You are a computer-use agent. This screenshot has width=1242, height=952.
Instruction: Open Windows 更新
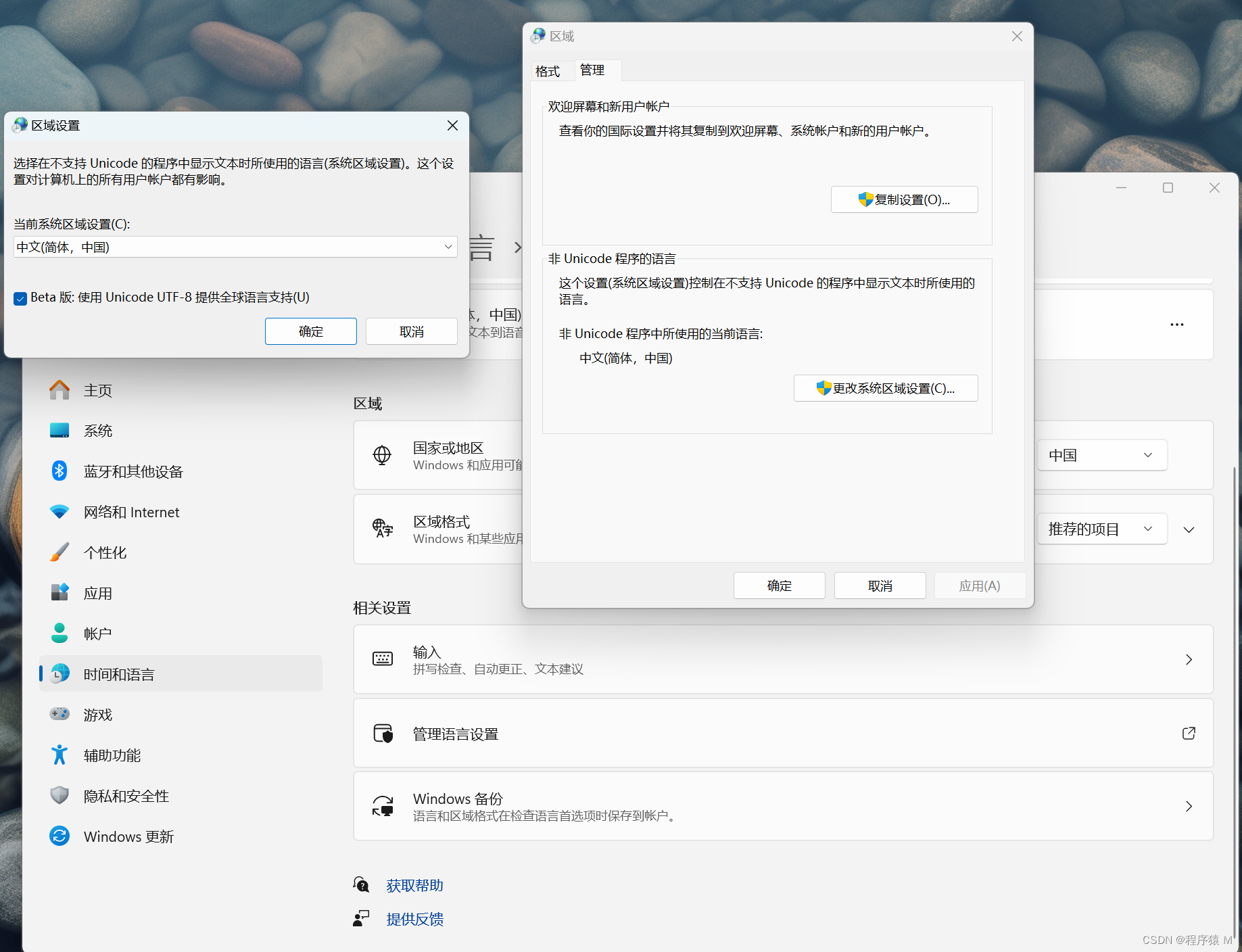tap(127, 836)
